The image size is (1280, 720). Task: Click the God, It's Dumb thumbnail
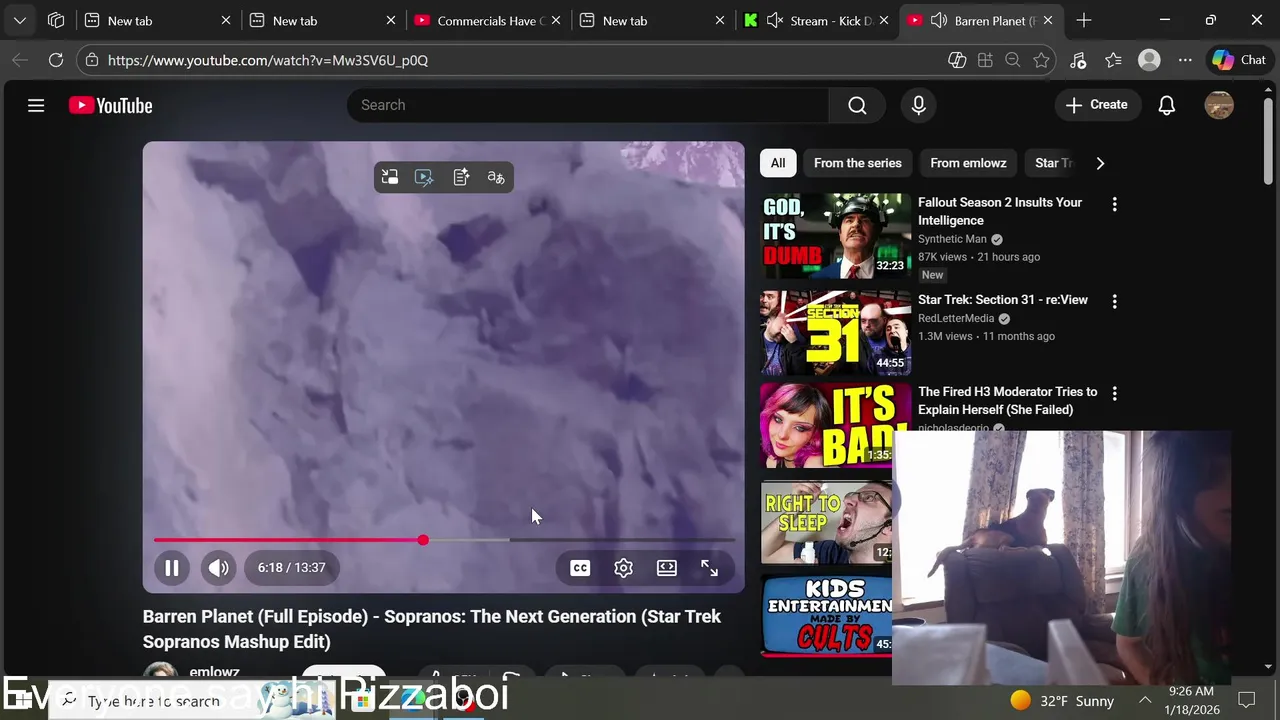[x=835, y=236]
